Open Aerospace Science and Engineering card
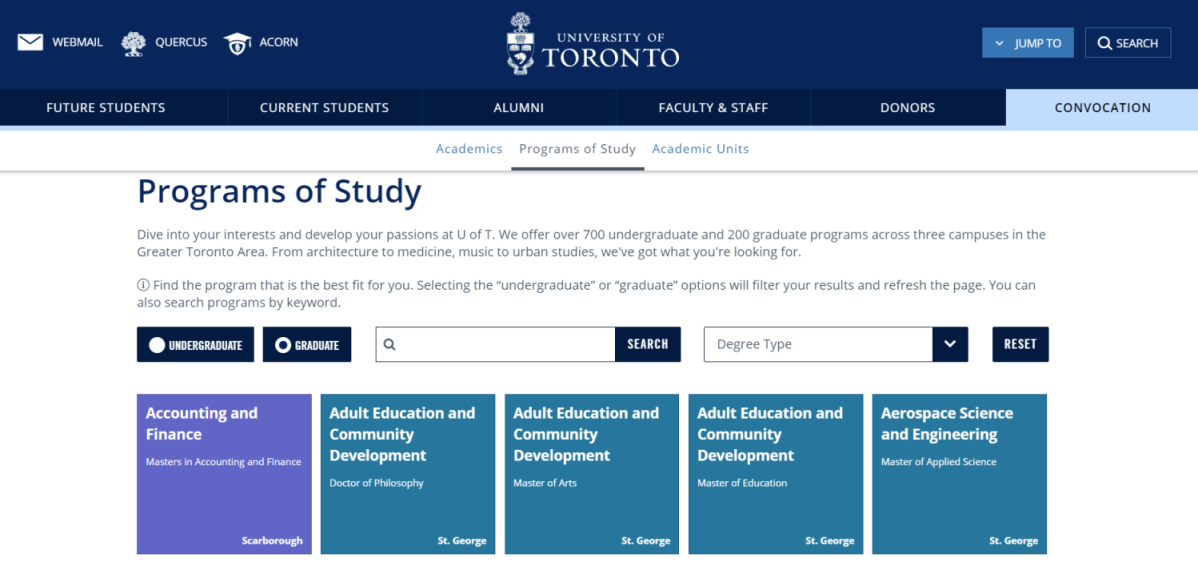1198x562 pixels. [960, 474]
